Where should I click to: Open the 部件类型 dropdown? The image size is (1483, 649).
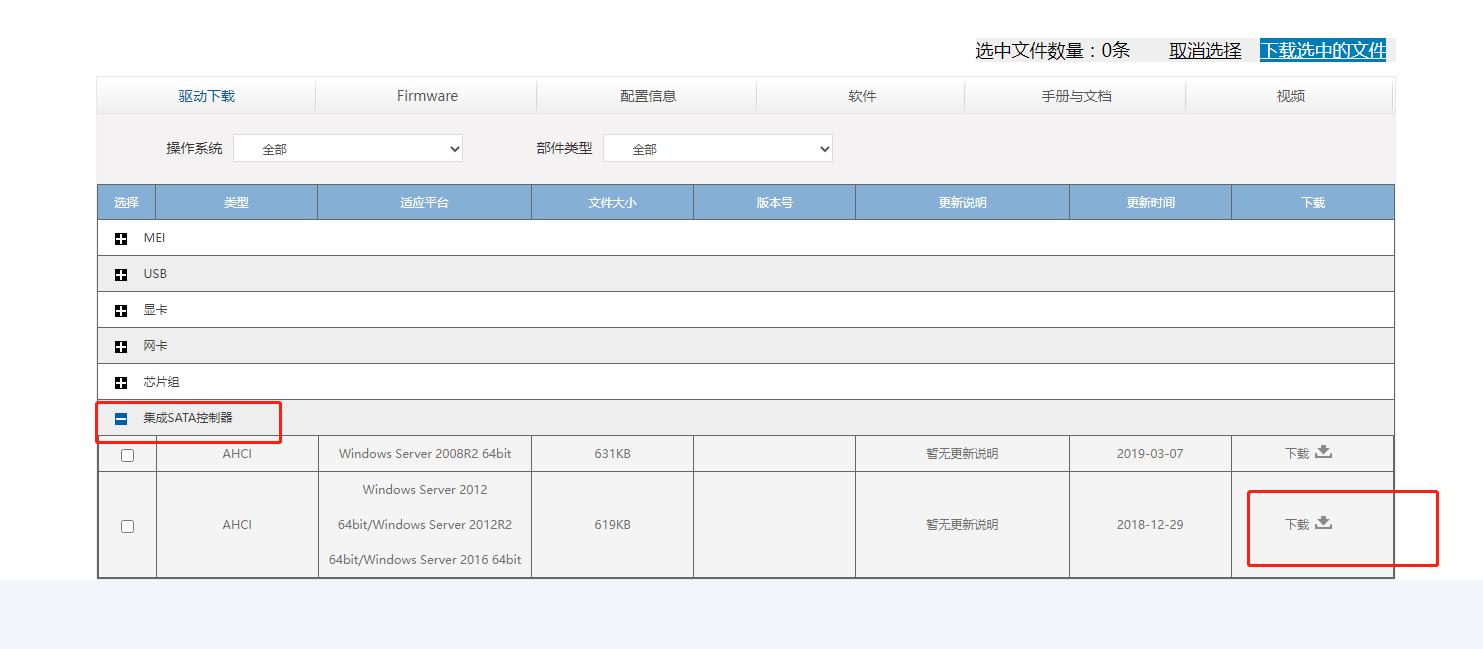(x=718, y=149)
